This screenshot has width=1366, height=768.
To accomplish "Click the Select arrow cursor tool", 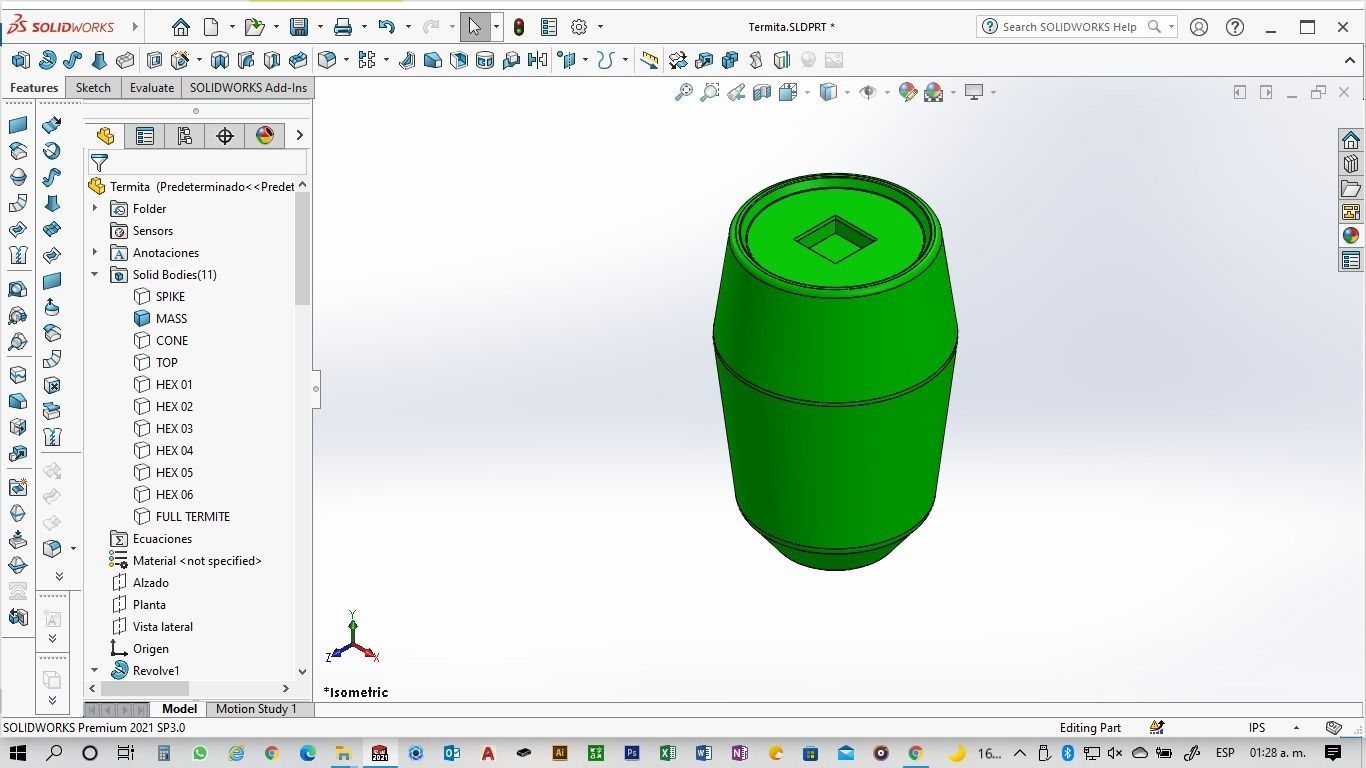I will pyautogui.click(x=475, y=27).
